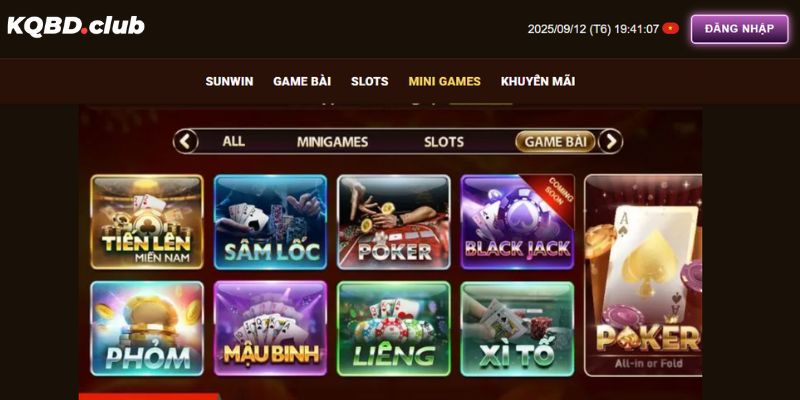Select the highlighted GAME BÀI category tab
The height and width of the screenshot is (400, 800).
coord(556,141)
